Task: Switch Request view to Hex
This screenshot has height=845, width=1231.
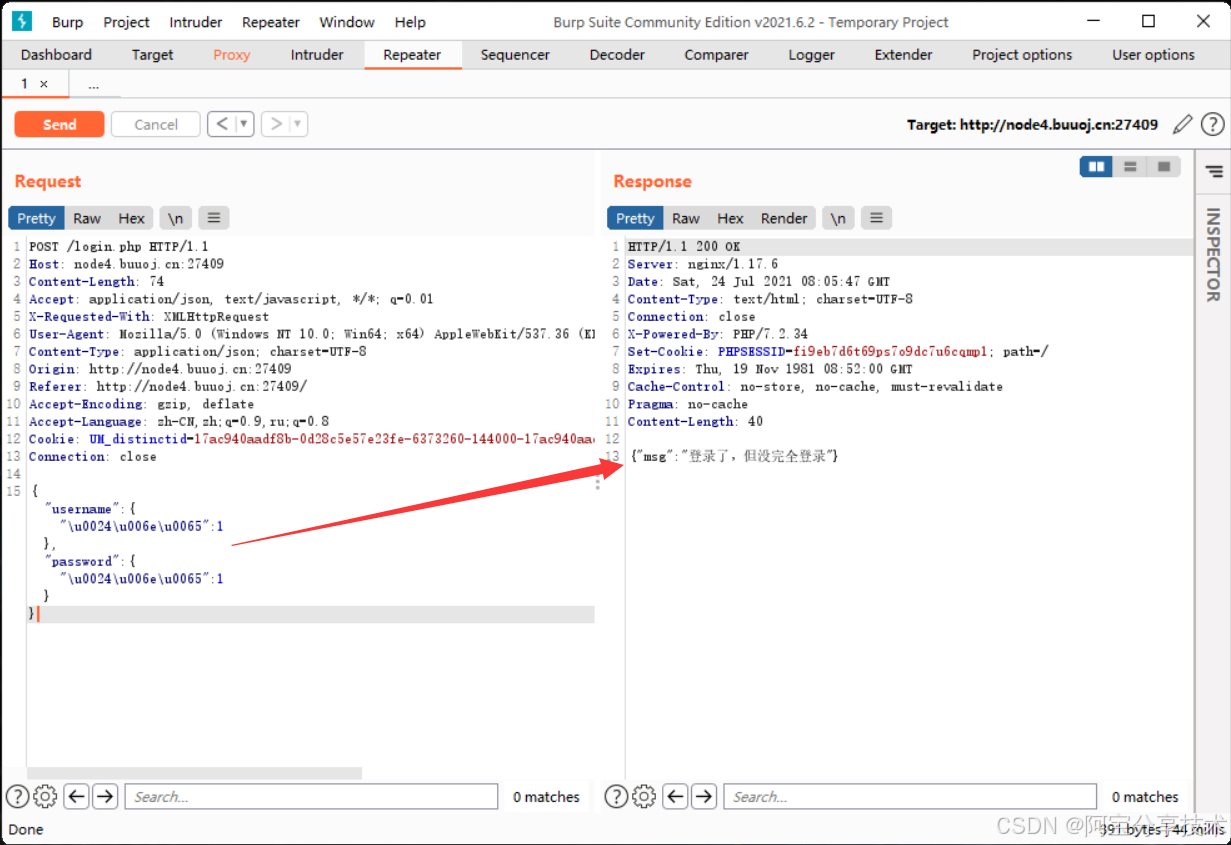Action: (132, 218)
